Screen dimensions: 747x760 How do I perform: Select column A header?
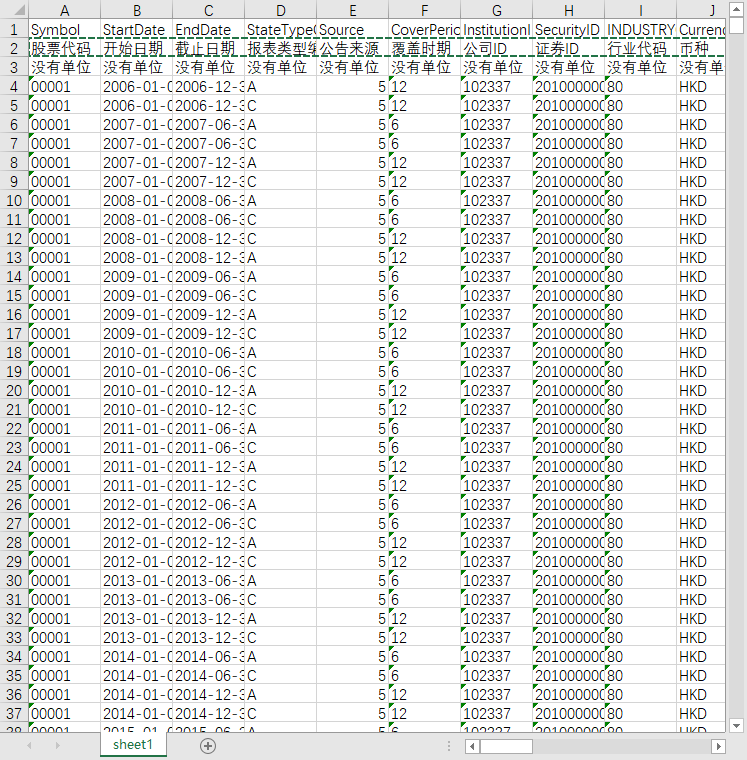click(x=64, y=10)
